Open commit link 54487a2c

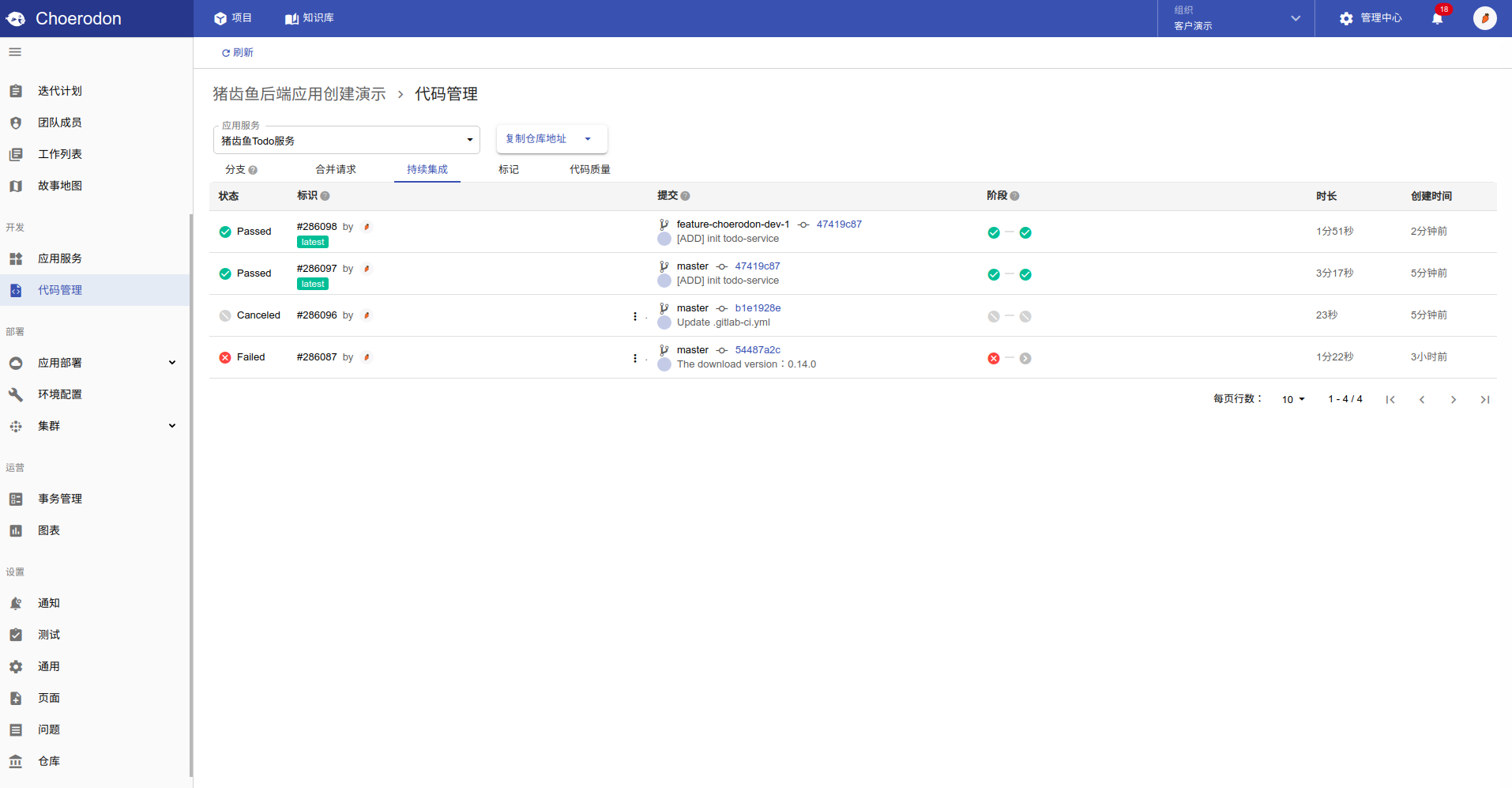[758, 350]
